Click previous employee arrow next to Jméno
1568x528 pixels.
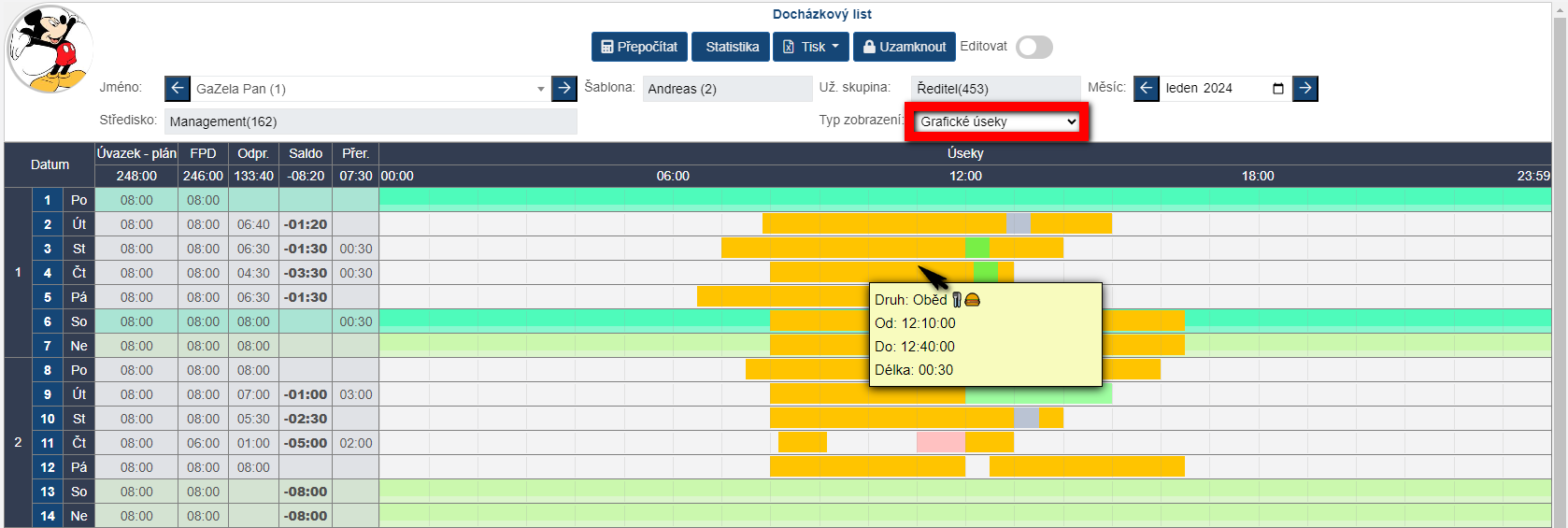point(178,89)
